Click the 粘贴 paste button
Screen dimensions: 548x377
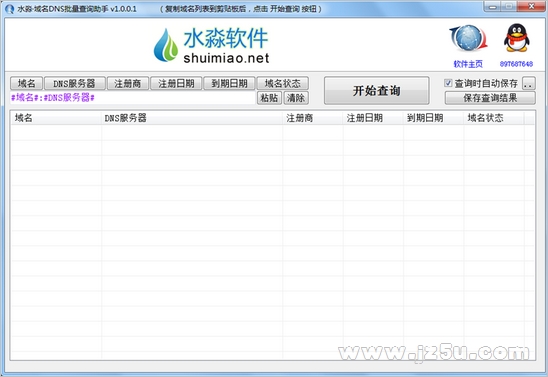tap(269, 98)
